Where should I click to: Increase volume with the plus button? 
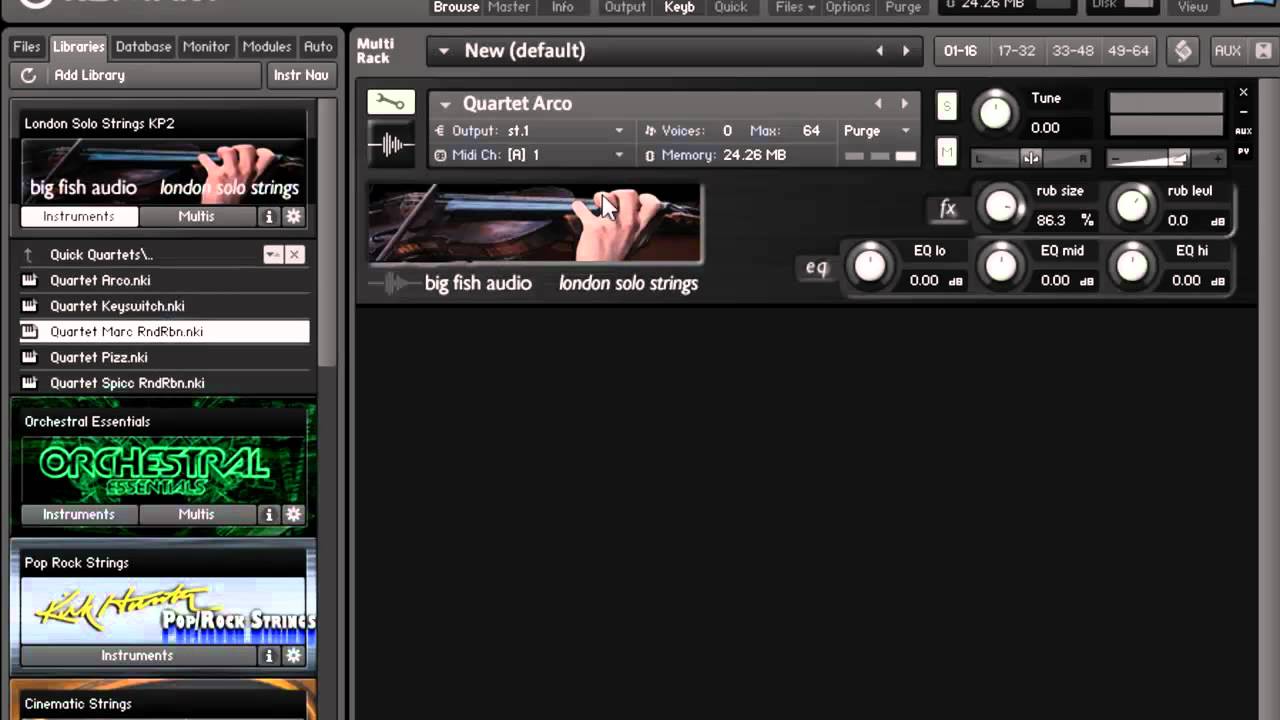1216,158
